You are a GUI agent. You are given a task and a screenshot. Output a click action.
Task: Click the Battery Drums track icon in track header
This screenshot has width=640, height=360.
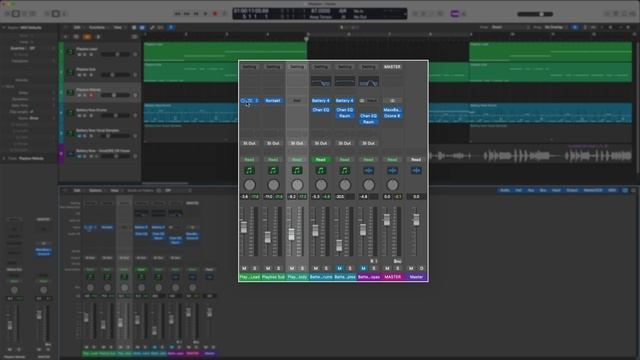[x=70, y=113]
